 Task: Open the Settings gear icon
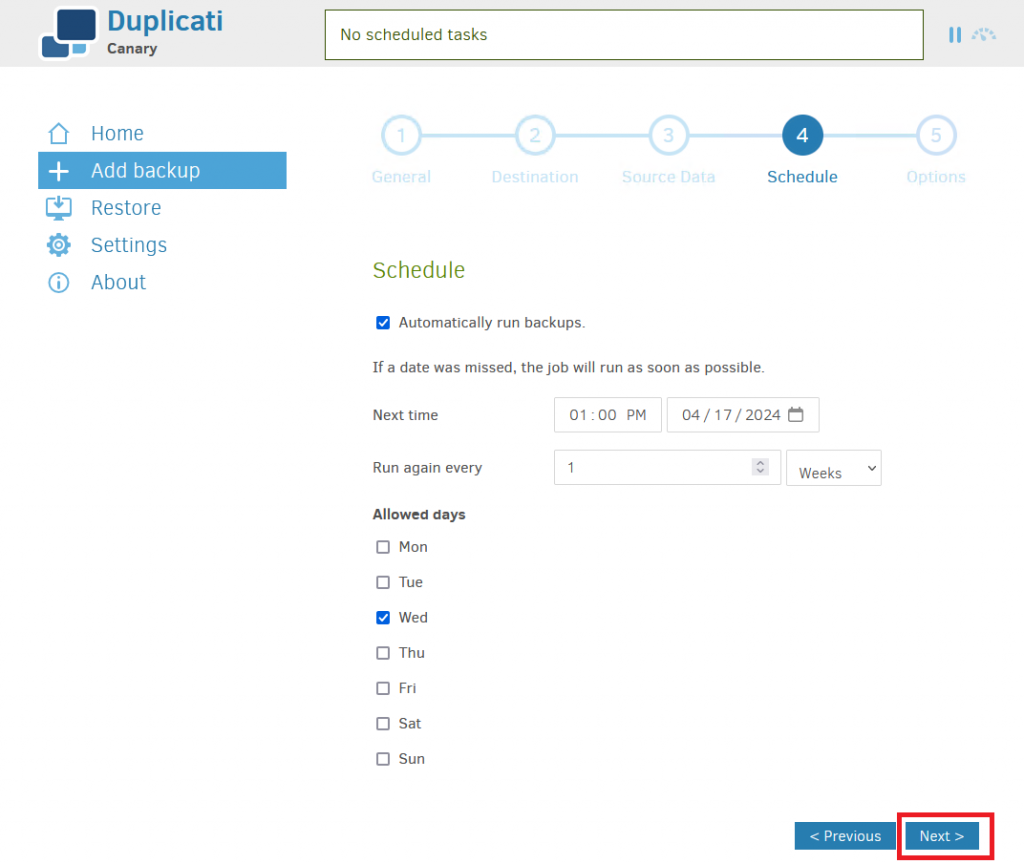[59, 245]
